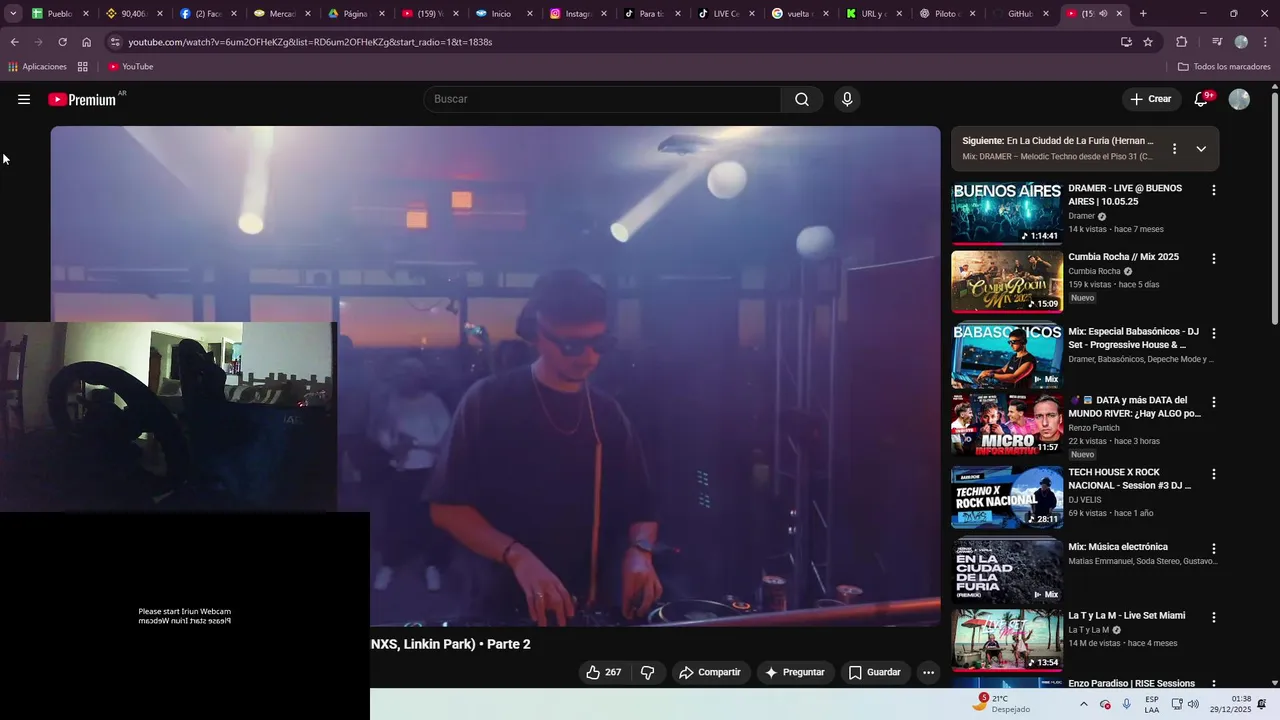This screenshot has width=1280, height=720.
Task: Click the Compartir button
Action: coord(710,672)
